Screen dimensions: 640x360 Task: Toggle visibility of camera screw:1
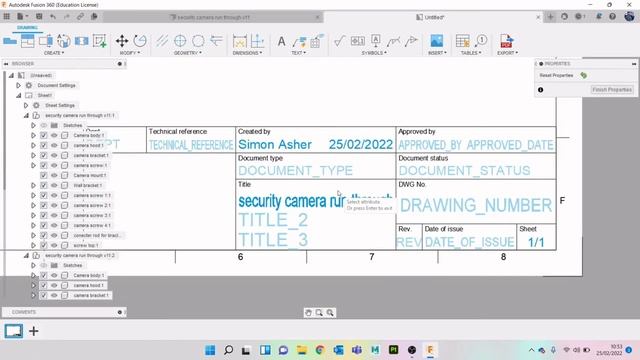pyautogui.click(x=54, y=165)
